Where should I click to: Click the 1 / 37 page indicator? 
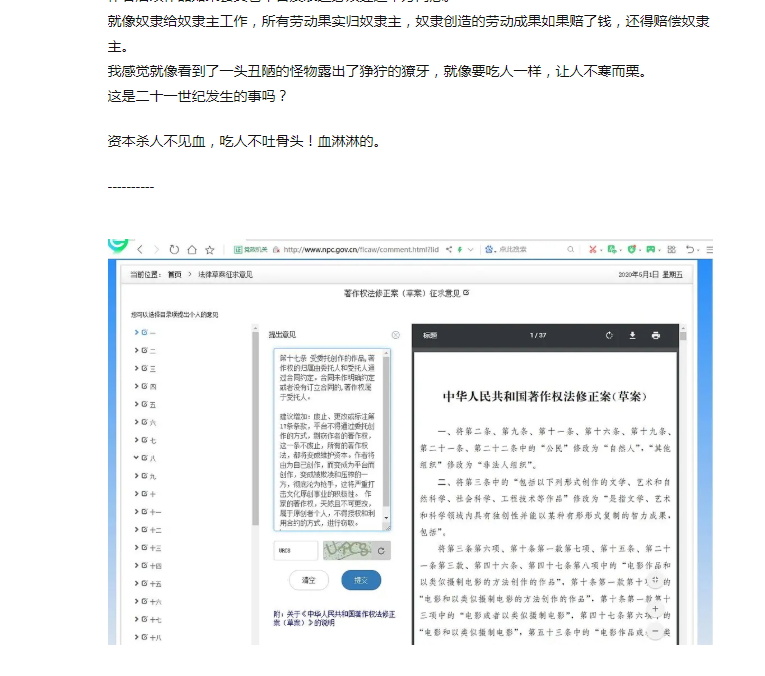(x=538, y=335)
